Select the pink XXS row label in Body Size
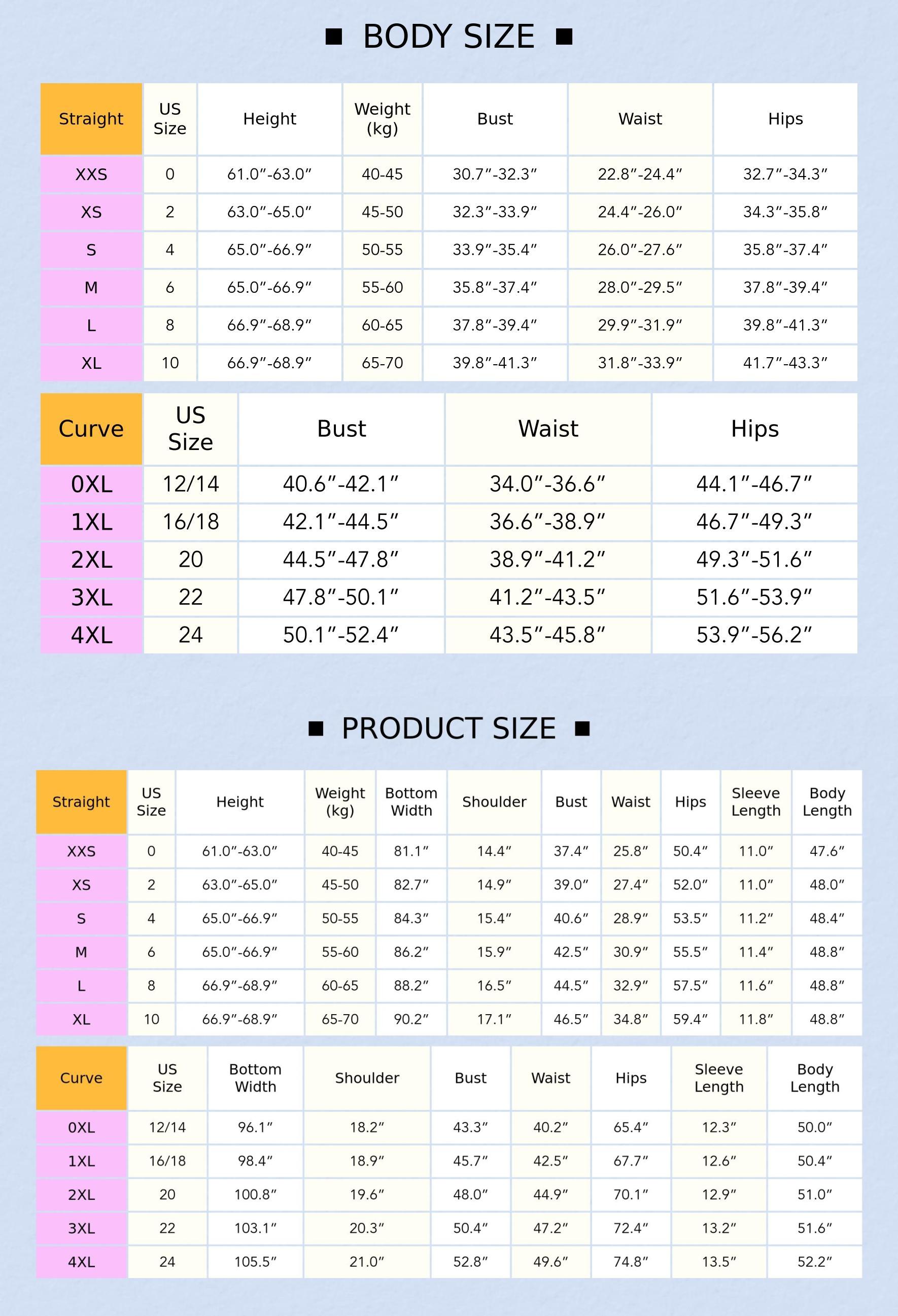This screenshot has width=898, height=1316. (91, 175)
